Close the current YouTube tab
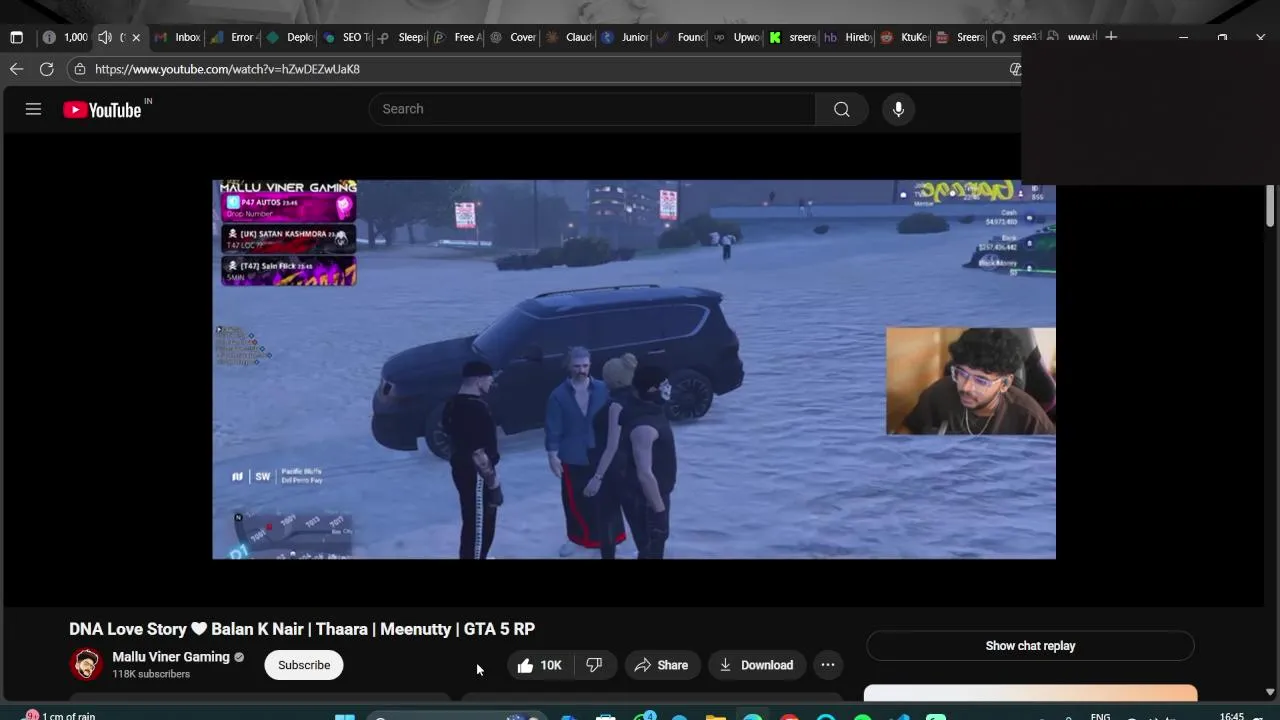 [136, 37]
